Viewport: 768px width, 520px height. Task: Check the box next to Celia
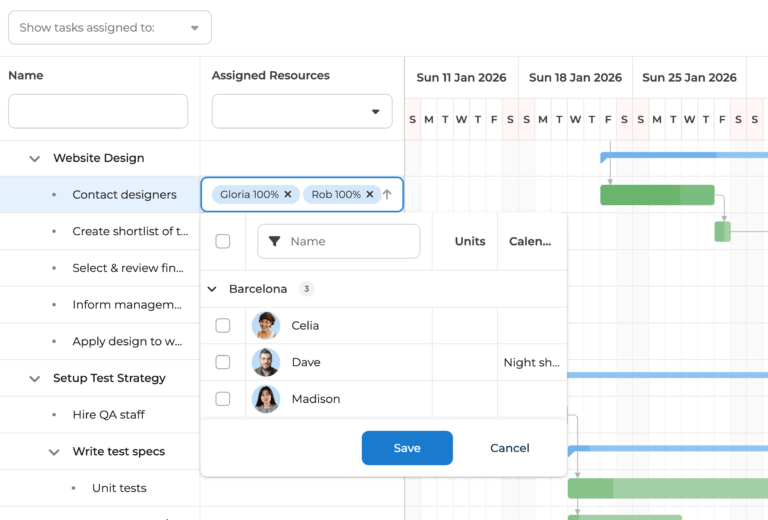pos(223,326)
